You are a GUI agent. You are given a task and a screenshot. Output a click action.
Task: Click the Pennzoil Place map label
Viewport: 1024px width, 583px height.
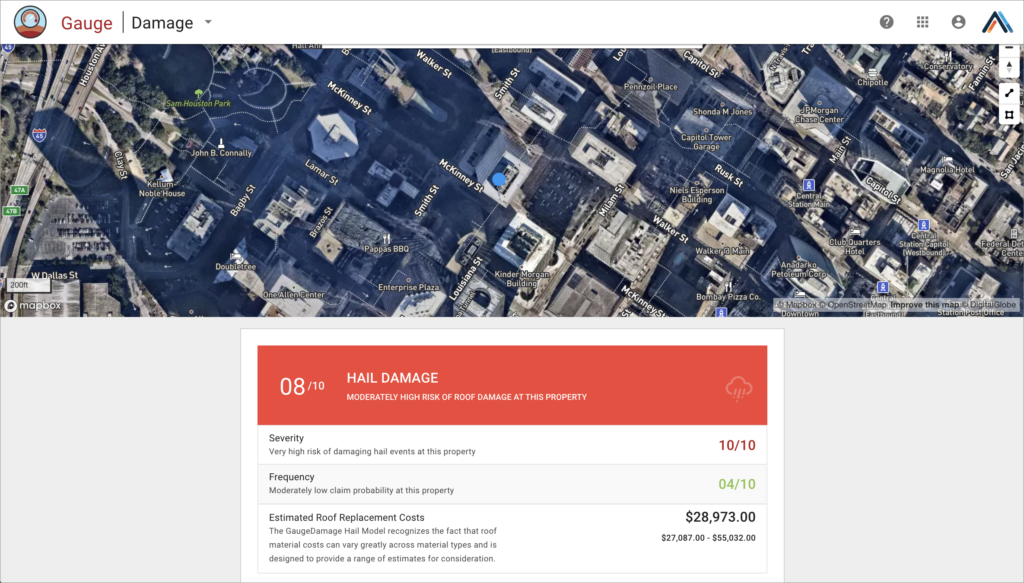pyautogui.click(x=650, y=86)
